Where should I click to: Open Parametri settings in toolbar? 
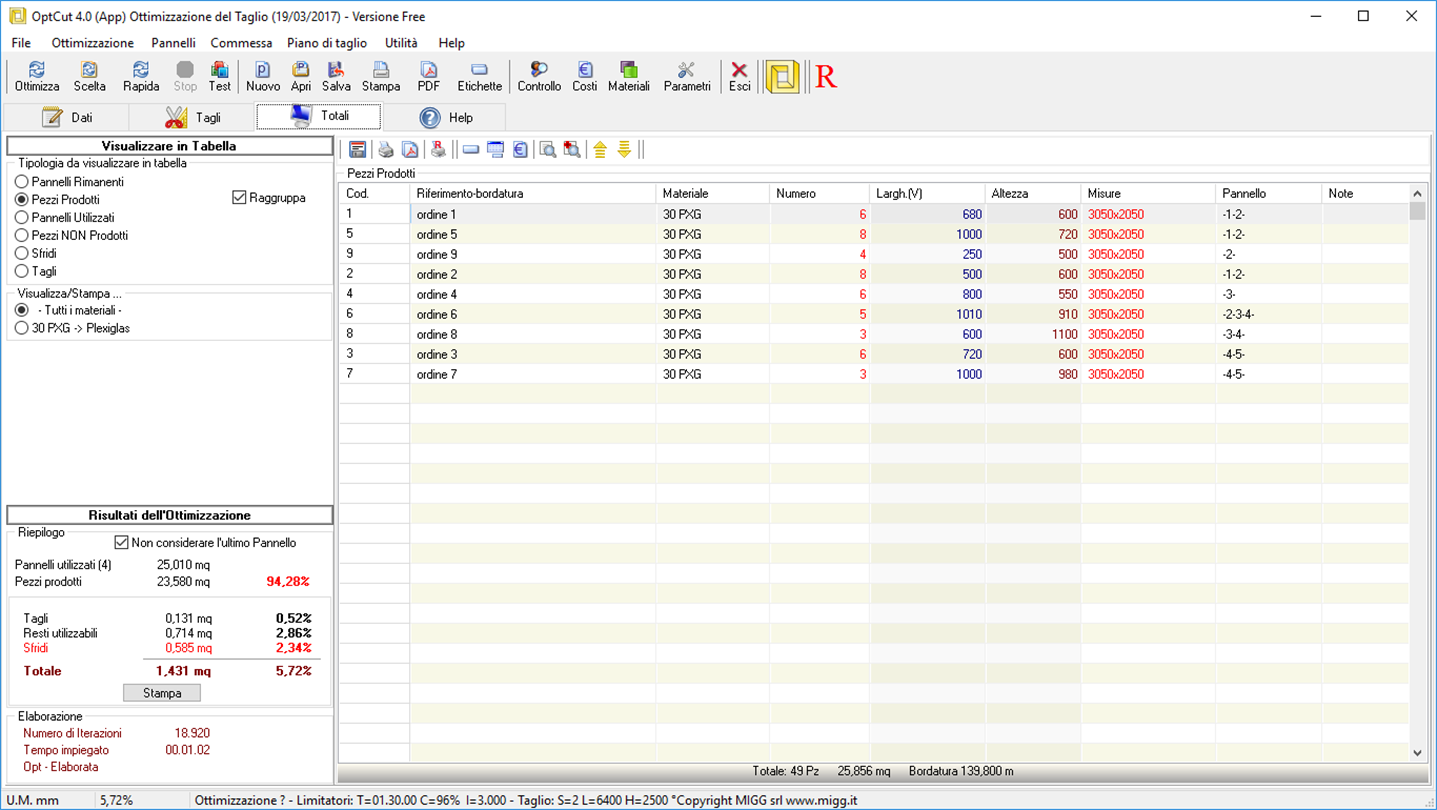686,76
